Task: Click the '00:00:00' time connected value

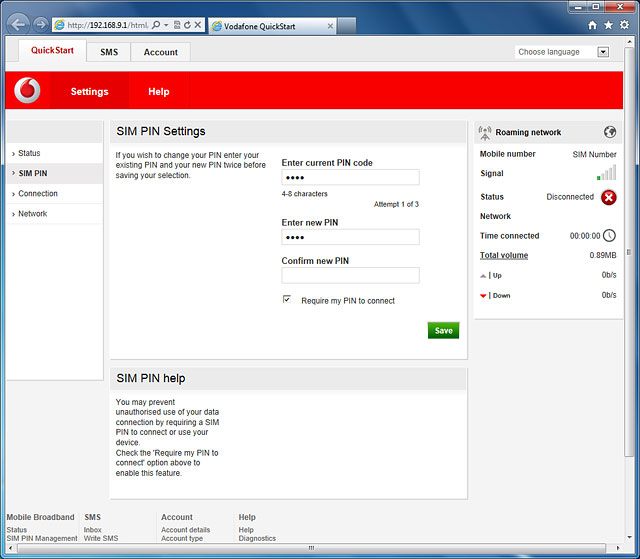Action: (x=585, y=236)
